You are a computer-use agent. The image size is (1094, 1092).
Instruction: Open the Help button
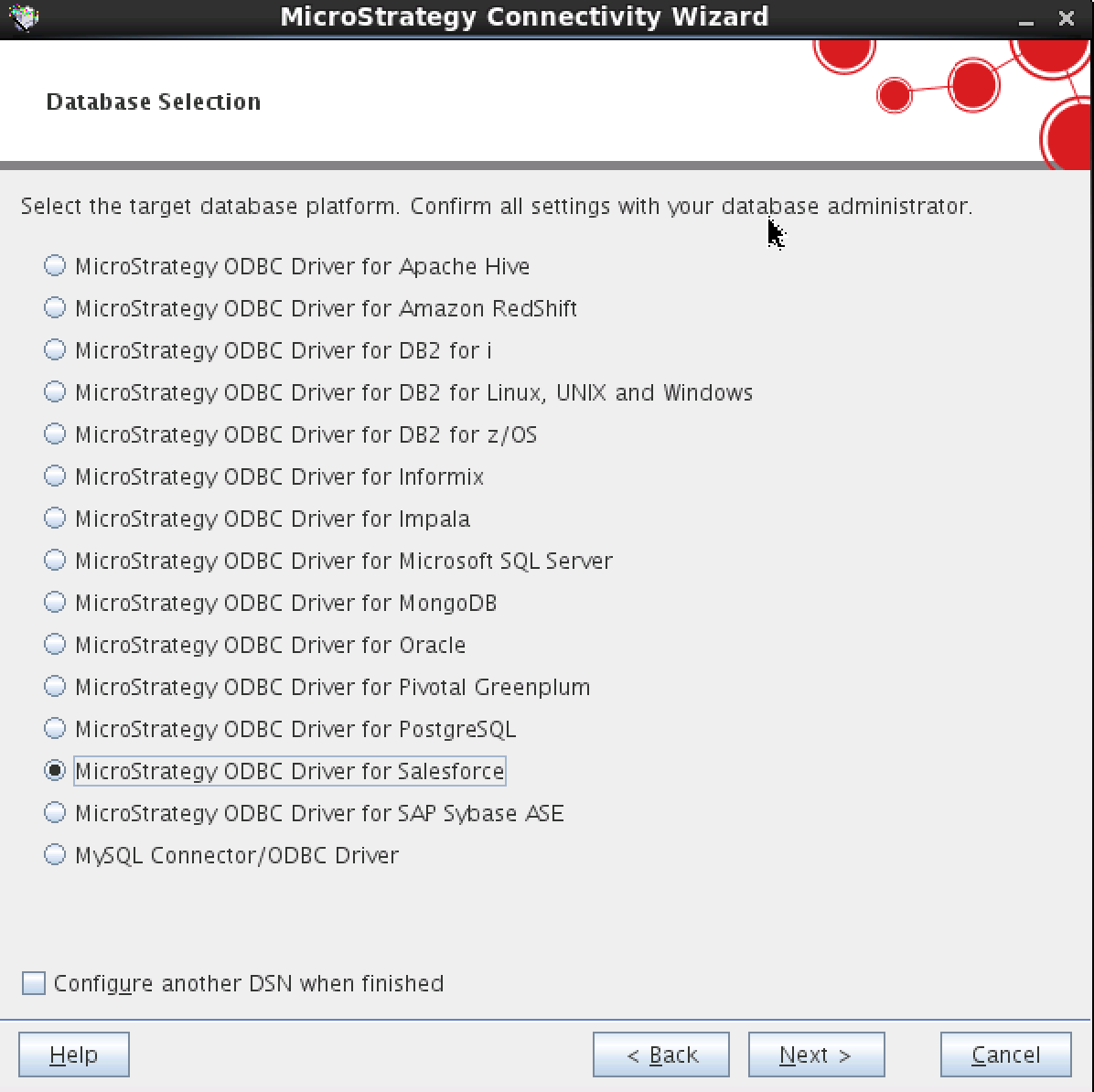74,1055
